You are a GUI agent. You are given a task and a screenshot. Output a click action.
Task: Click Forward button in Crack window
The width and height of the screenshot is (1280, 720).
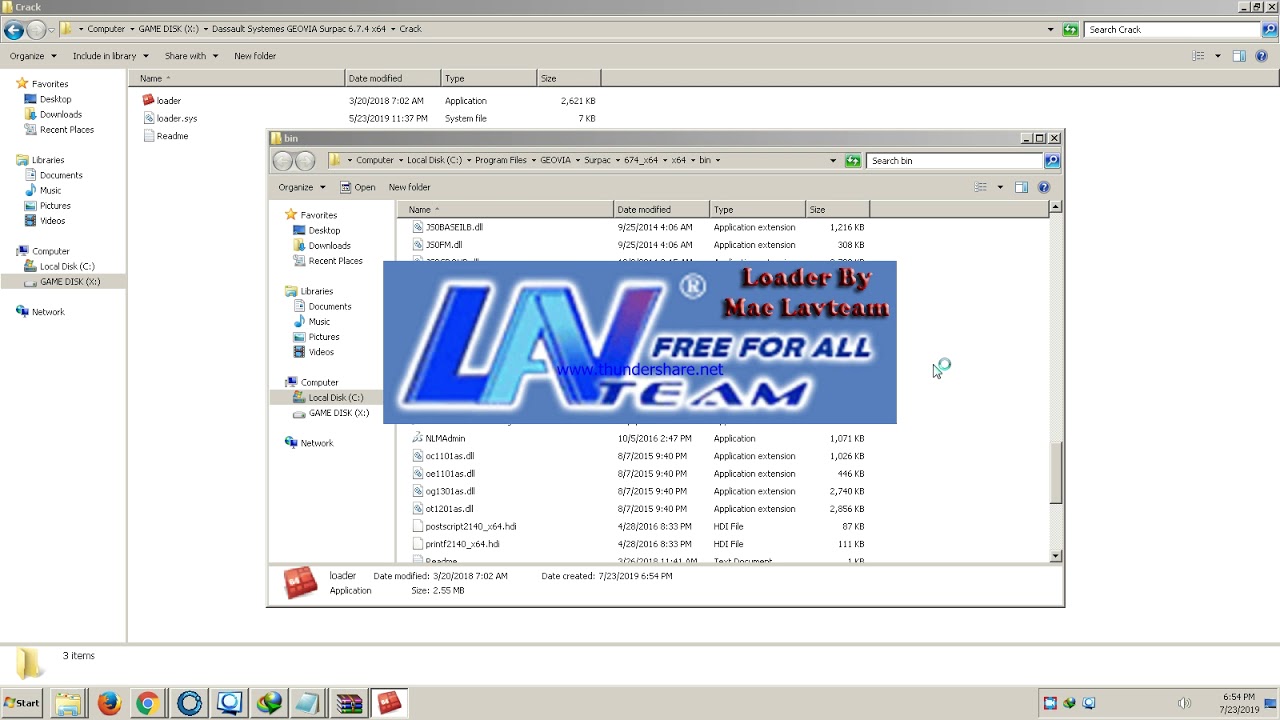[37, 30]
